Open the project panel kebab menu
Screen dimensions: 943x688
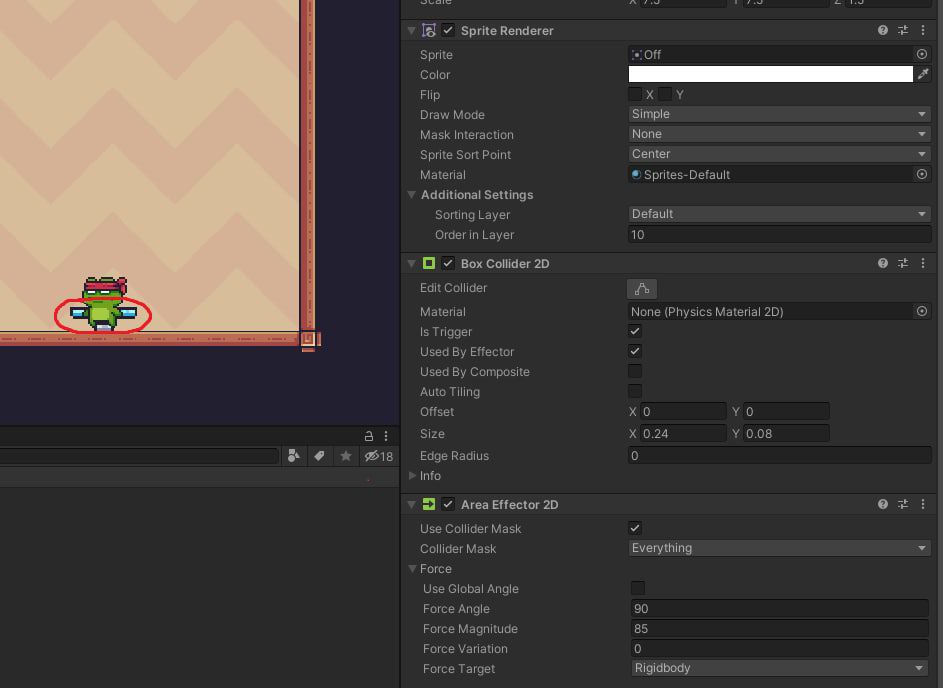pos(386,435)
